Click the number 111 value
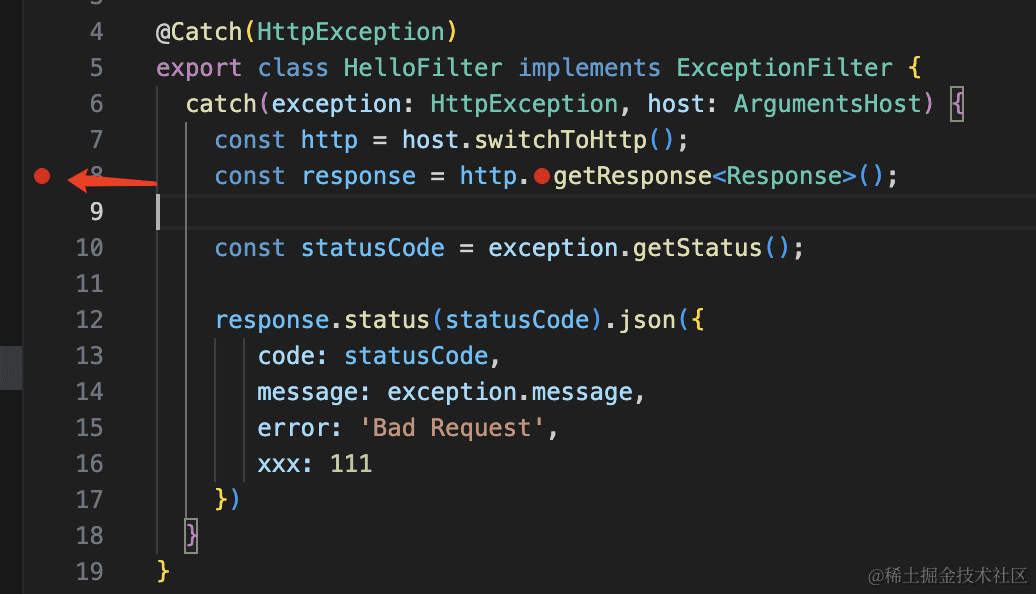1036x594 pixels. point(350,464)
